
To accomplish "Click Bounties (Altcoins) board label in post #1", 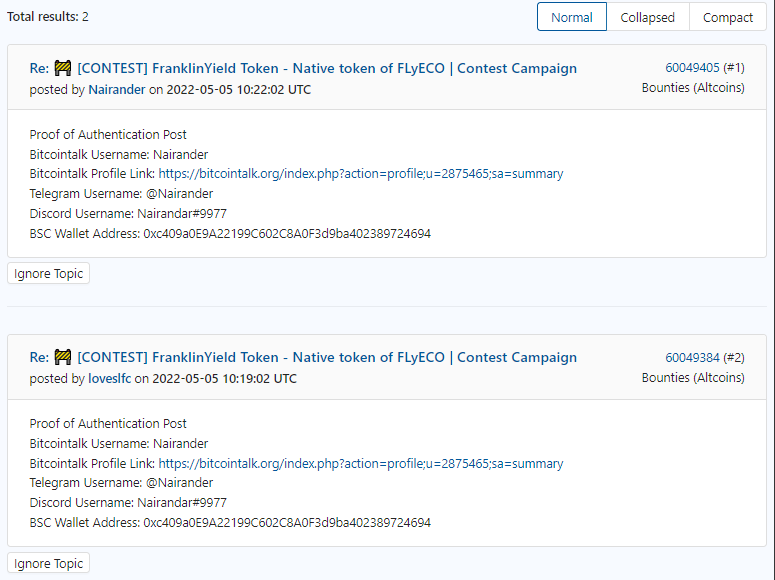I will click(693, 88).
